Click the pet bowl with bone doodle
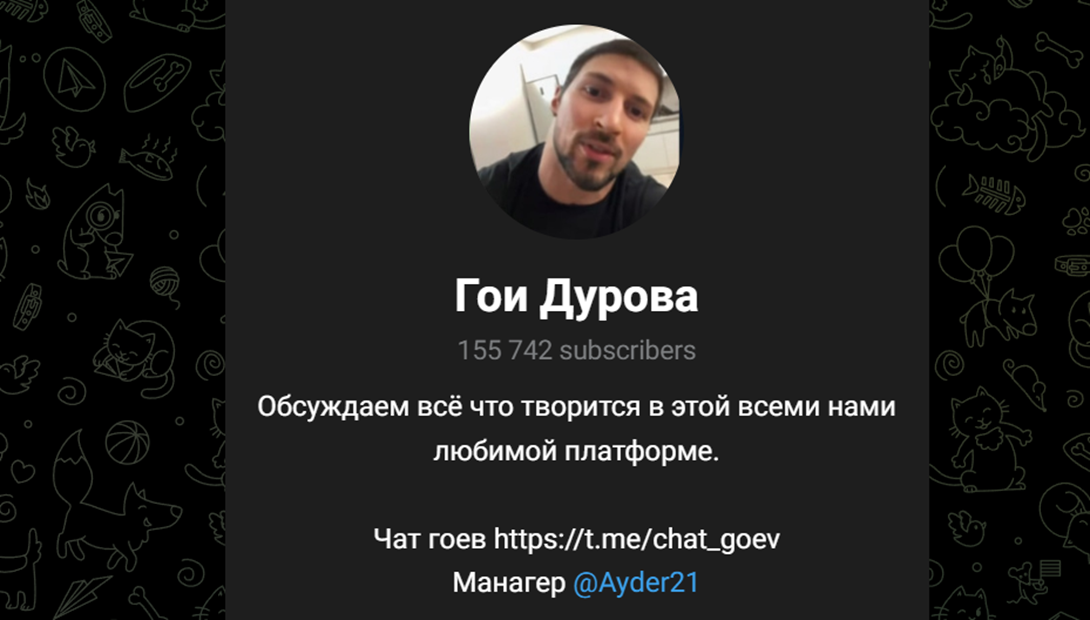Image resolution: width=1090 pixels, height=620 pixels. [157, 82]
